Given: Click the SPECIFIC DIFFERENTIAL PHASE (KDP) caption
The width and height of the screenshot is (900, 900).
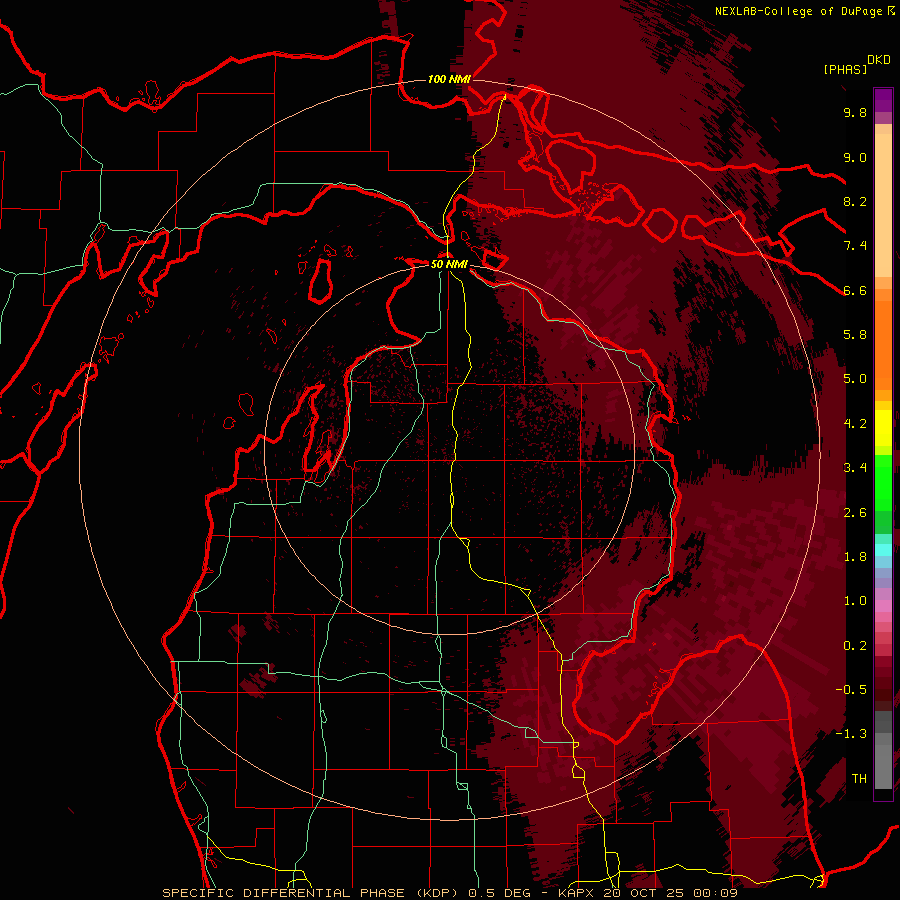Looking at the screenshot, I should click(313, 893).
